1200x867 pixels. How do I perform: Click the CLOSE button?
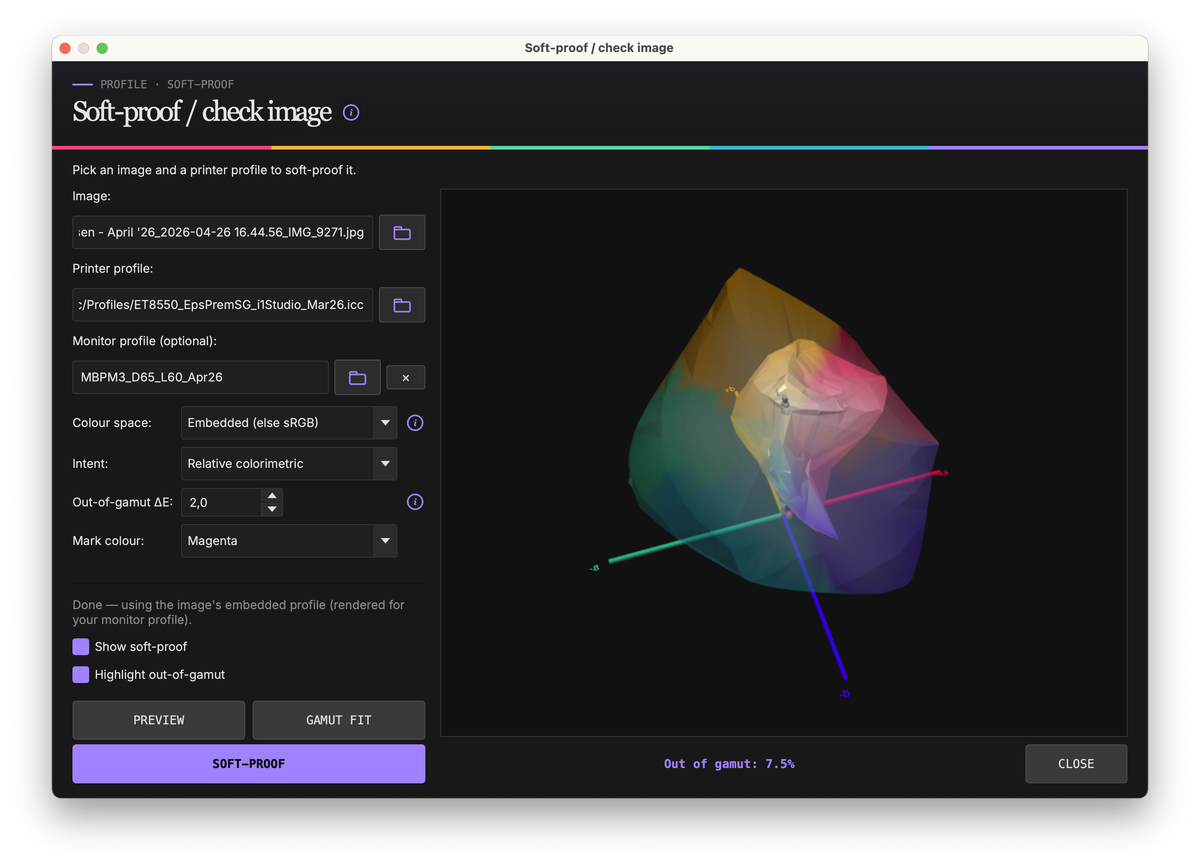(x=1076, y=764)
